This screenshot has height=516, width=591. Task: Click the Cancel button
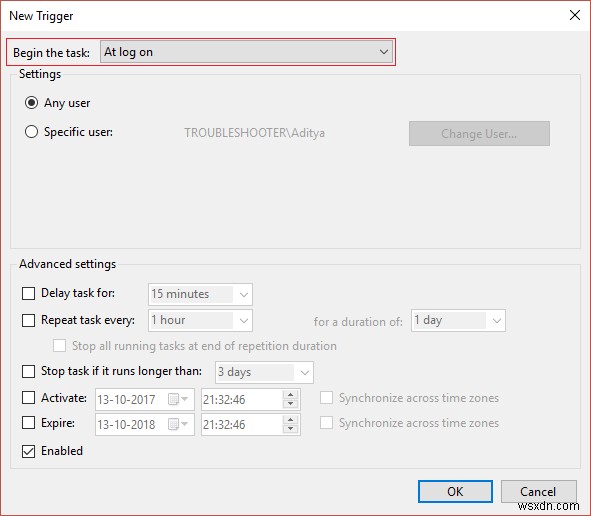click(x=538, y=491)
